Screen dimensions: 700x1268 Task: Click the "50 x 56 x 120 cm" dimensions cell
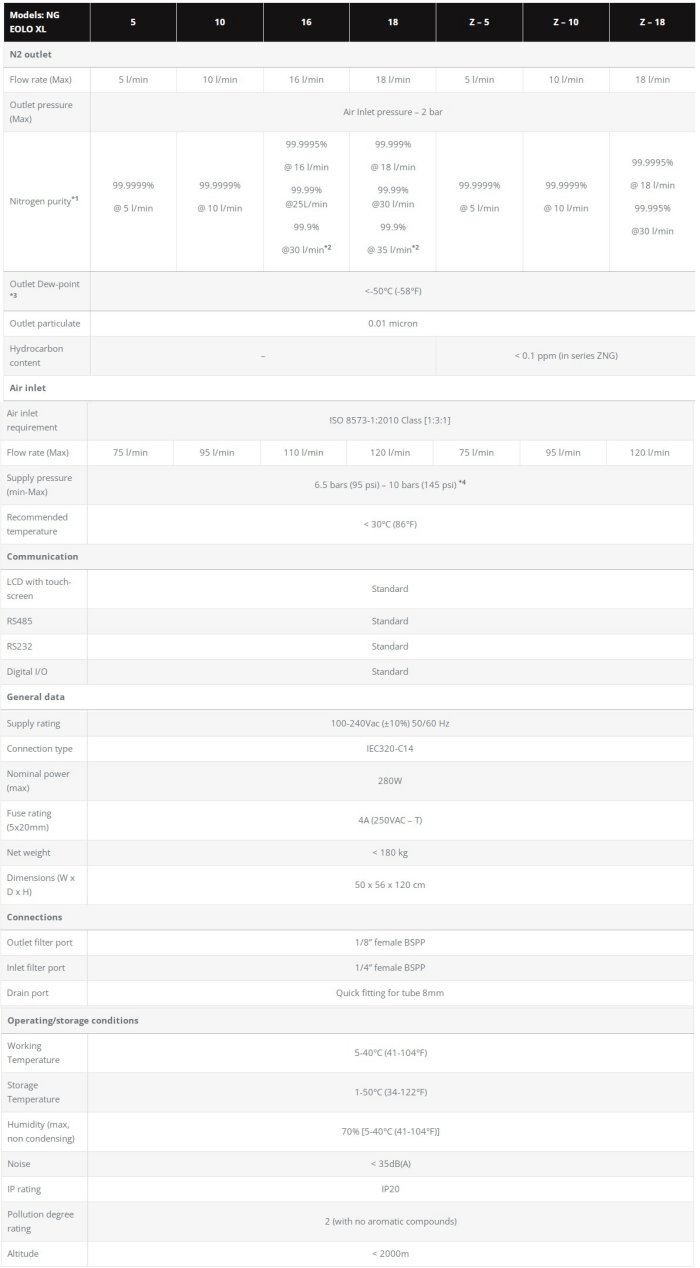(x=389, y=885)
